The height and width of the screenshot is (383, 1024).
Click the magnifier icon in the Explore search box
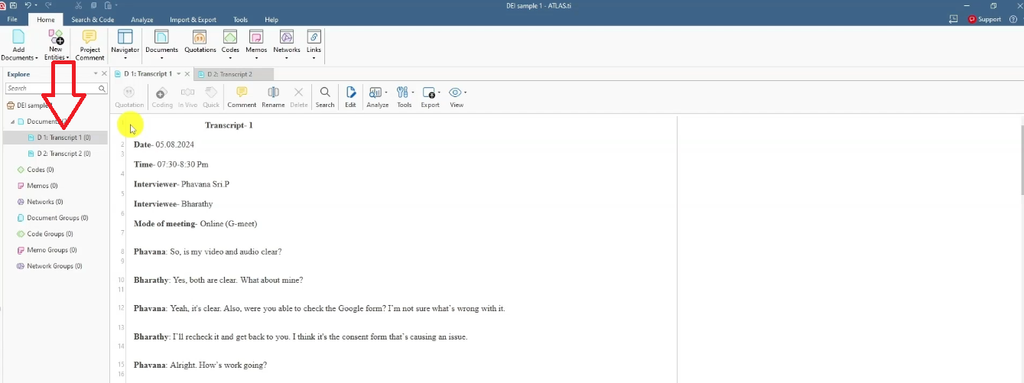103,88
